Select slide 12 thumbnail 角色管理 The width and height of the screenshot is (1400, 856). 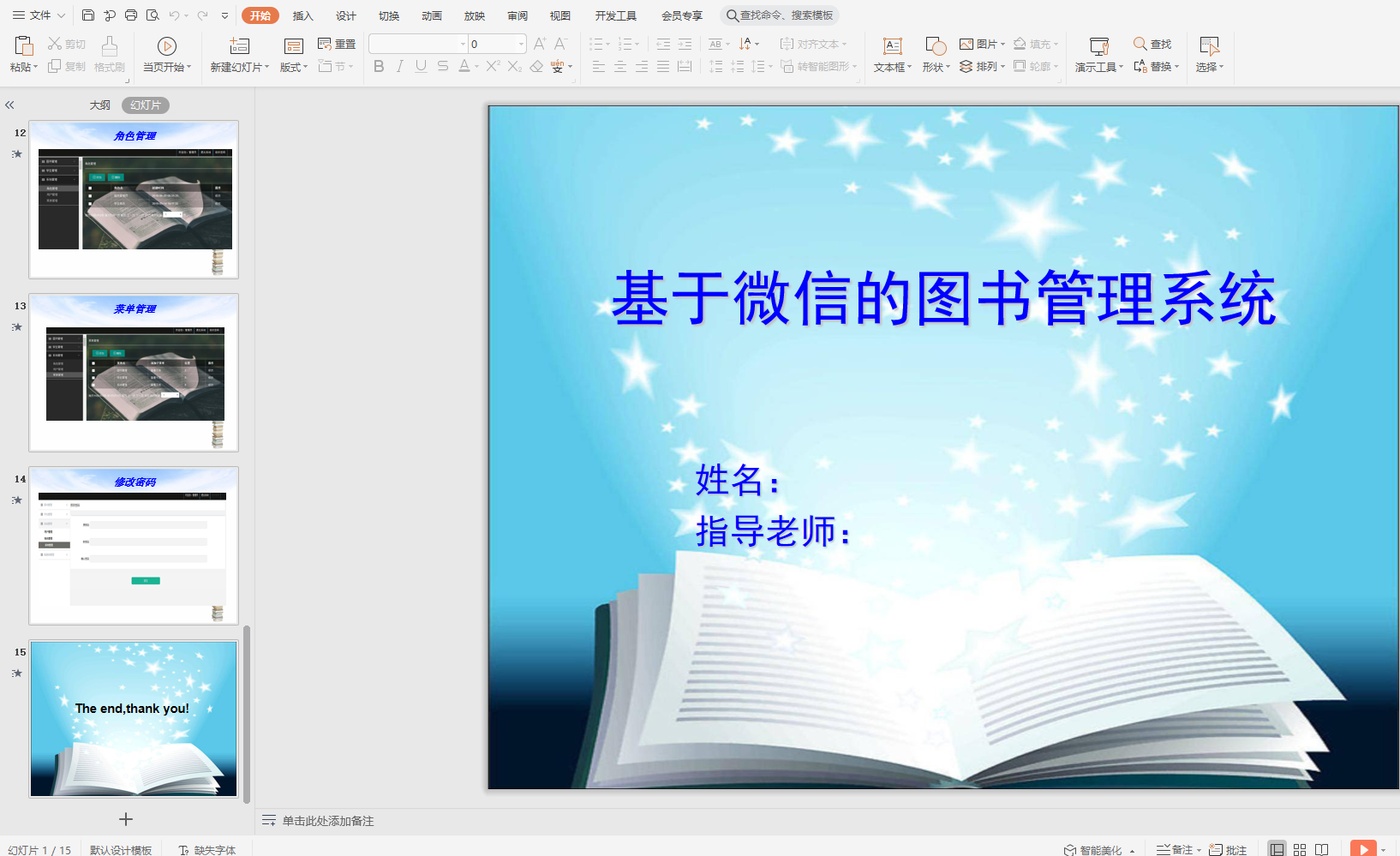134,200
